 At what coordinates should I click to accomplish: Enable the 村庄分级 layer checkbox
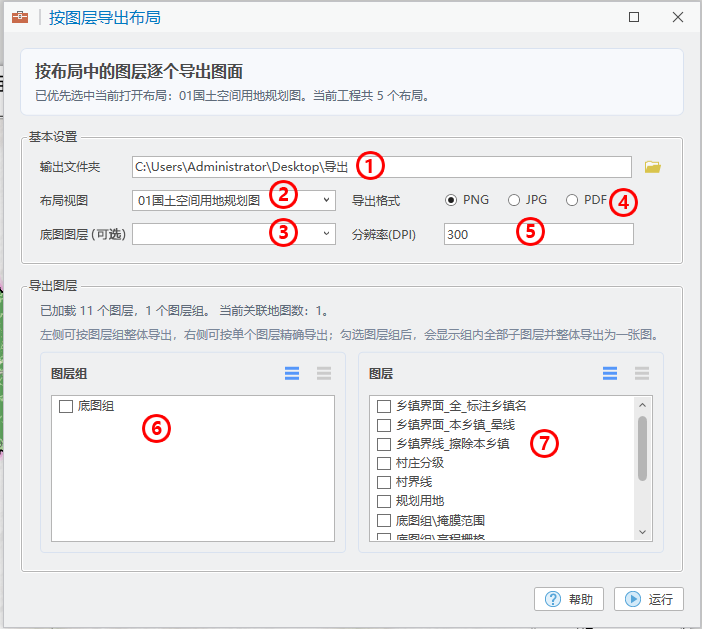pyautogui.click(x=384, y=463)
